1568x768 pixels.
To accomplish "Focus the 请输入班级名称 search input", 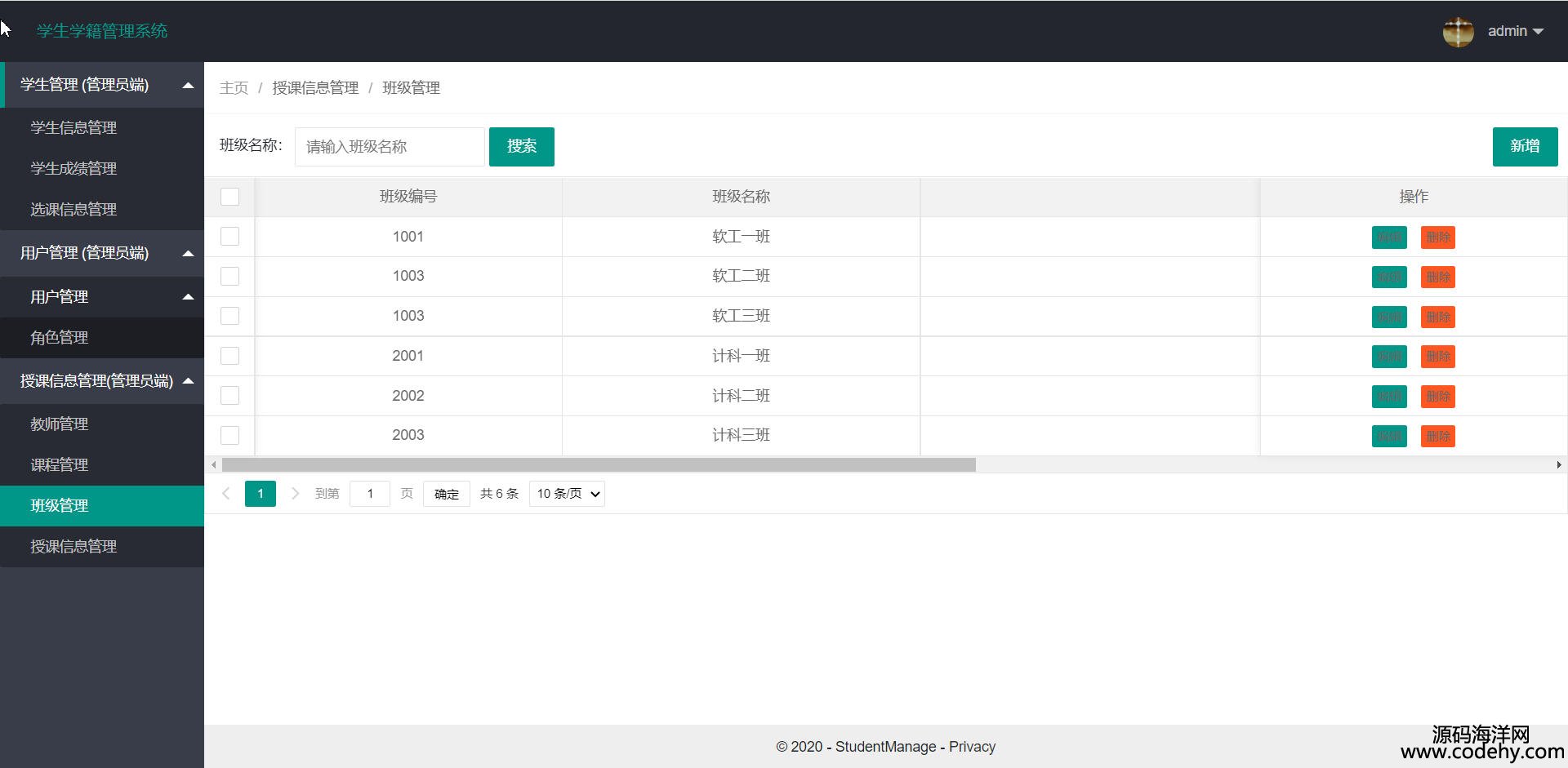I will (x=390, y=147).
